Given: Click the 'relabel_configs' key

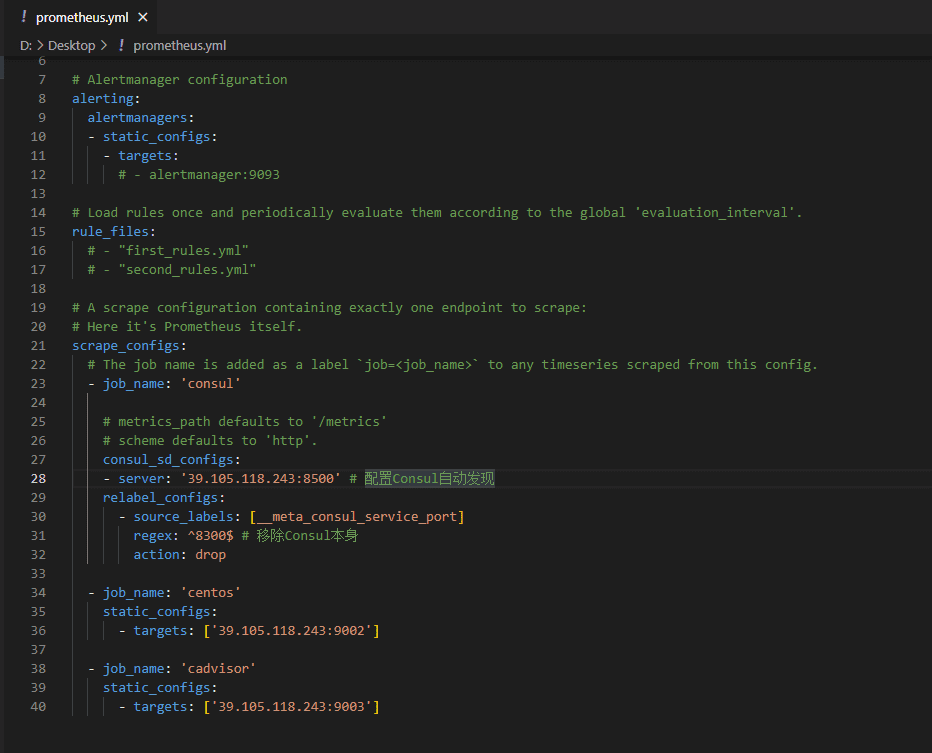Looking at the screenshot, I should [160, 498].
